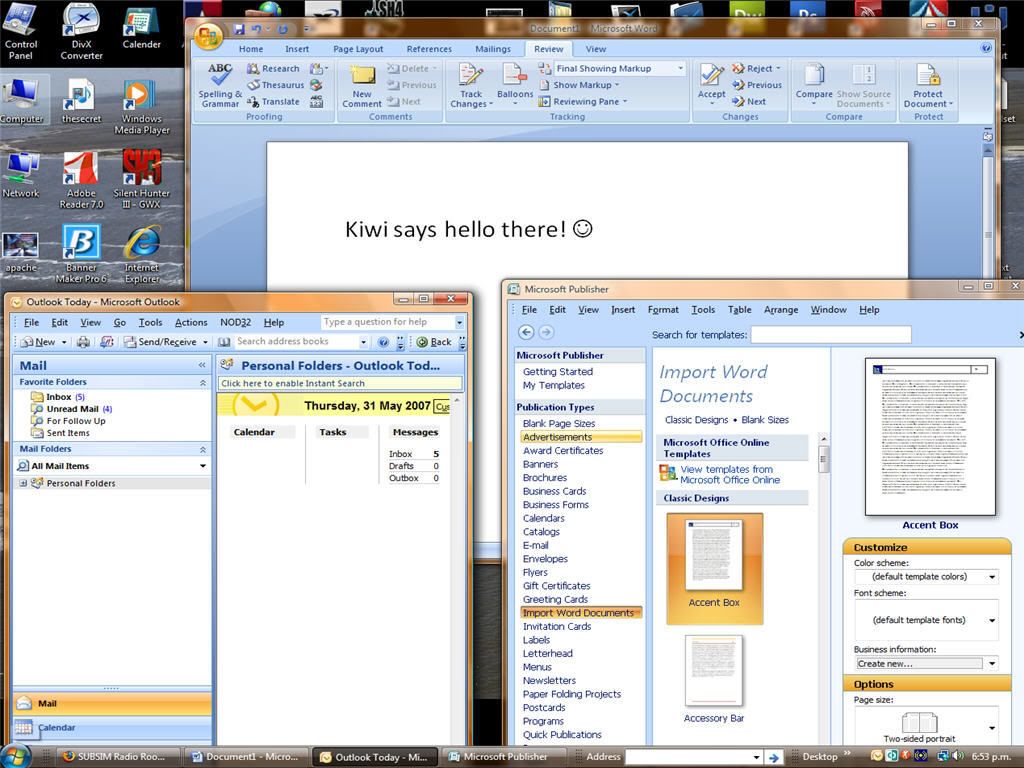Viewport: 1024px width, 768px height.
Task: Open the Mailings tab in Word
Action: (493, 49)
